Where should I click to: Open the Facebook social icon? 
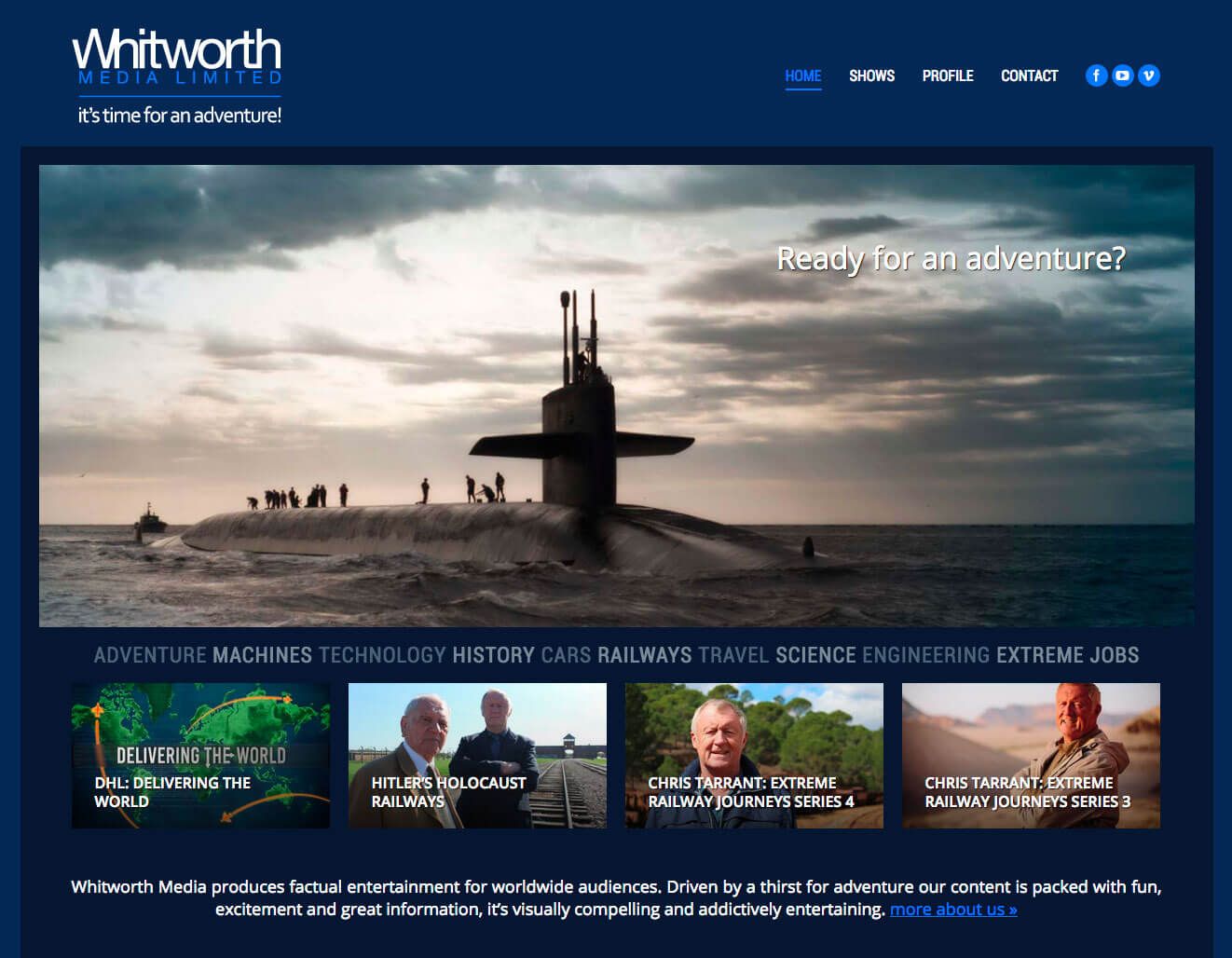click(x=1096, y=75)
